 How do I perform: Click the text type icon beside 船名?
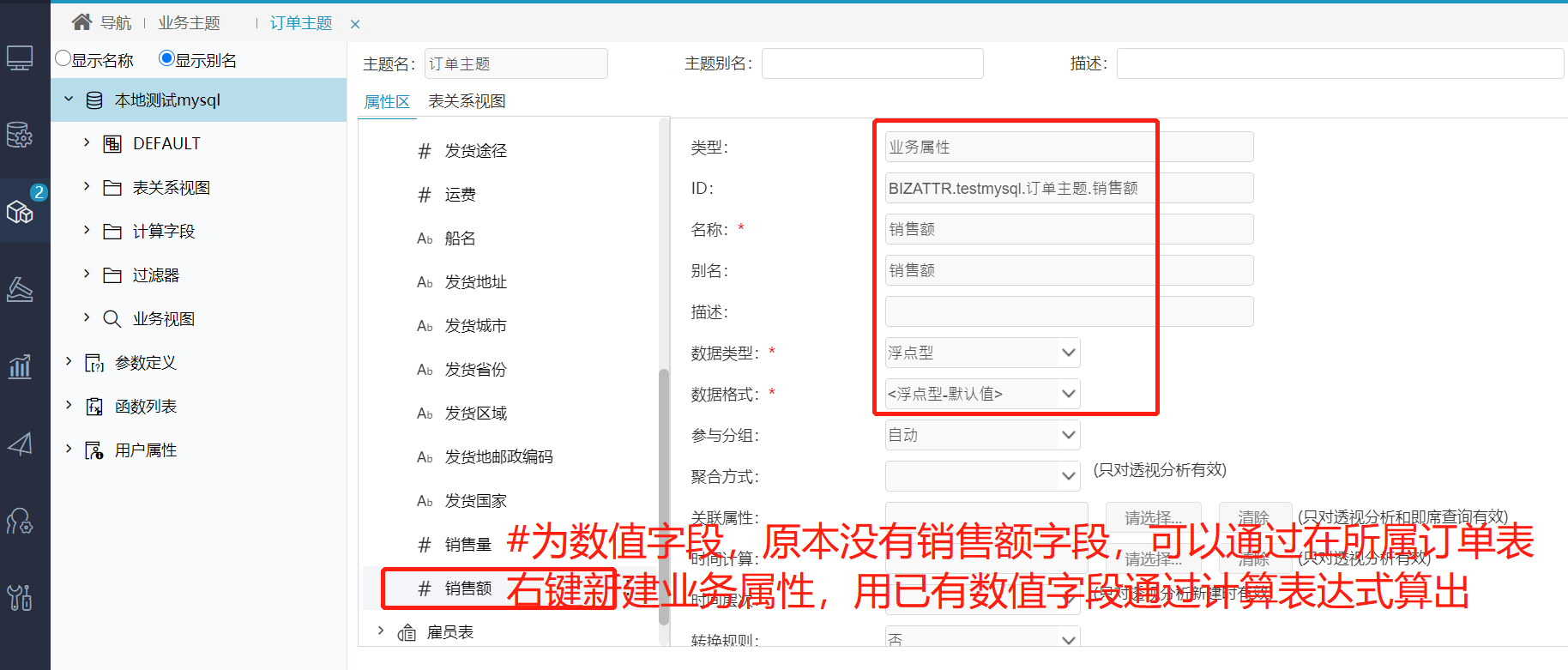coord(425,238)
